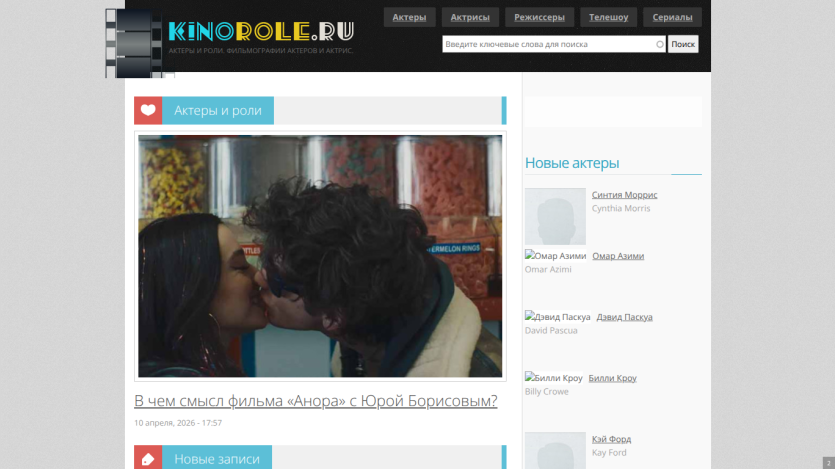Open the Актрисы menu item
Image resolution: width=835 pixels, height=469 pixels.
coord(470,17)
